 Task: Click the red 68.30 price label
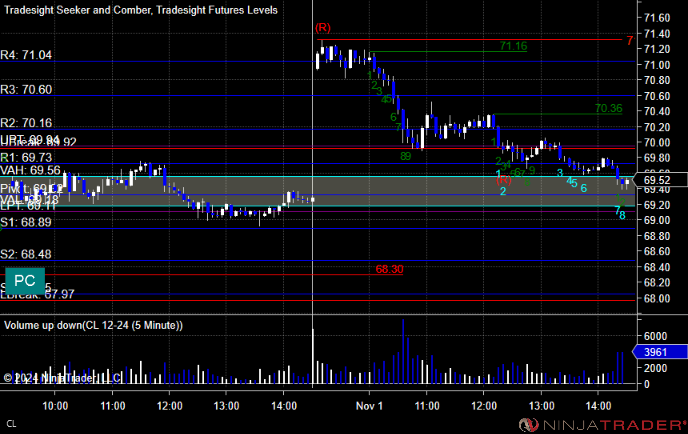(389, 269)
